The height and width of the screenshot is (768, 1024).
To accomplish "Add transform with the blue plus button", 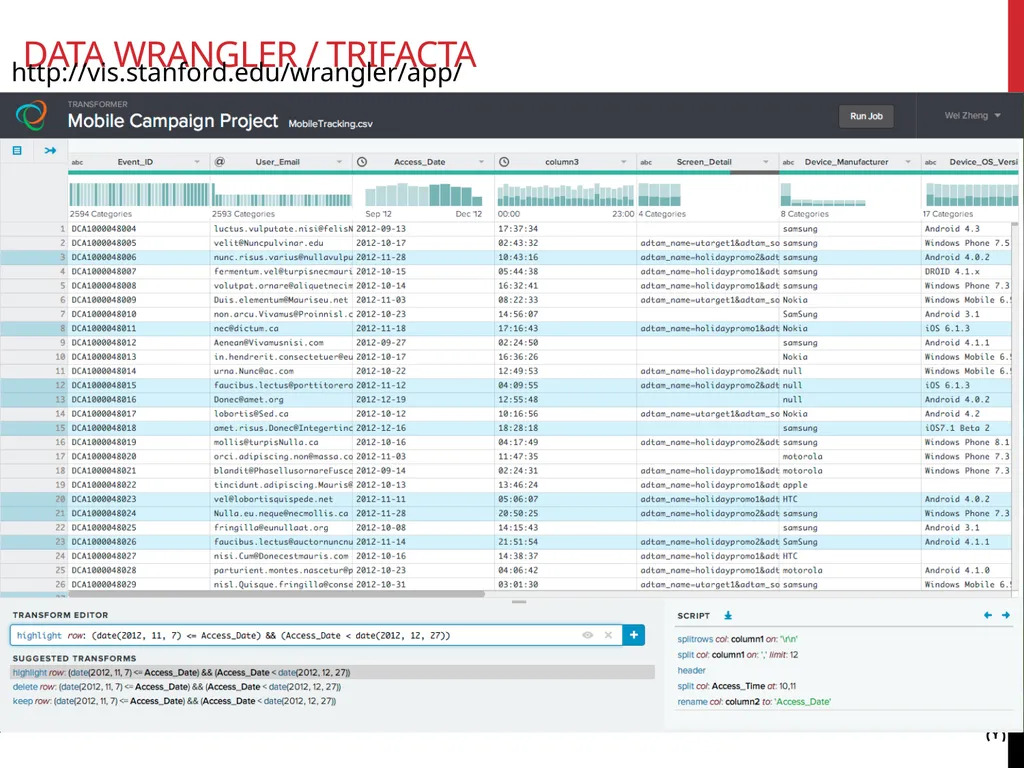I will (633, 635).
